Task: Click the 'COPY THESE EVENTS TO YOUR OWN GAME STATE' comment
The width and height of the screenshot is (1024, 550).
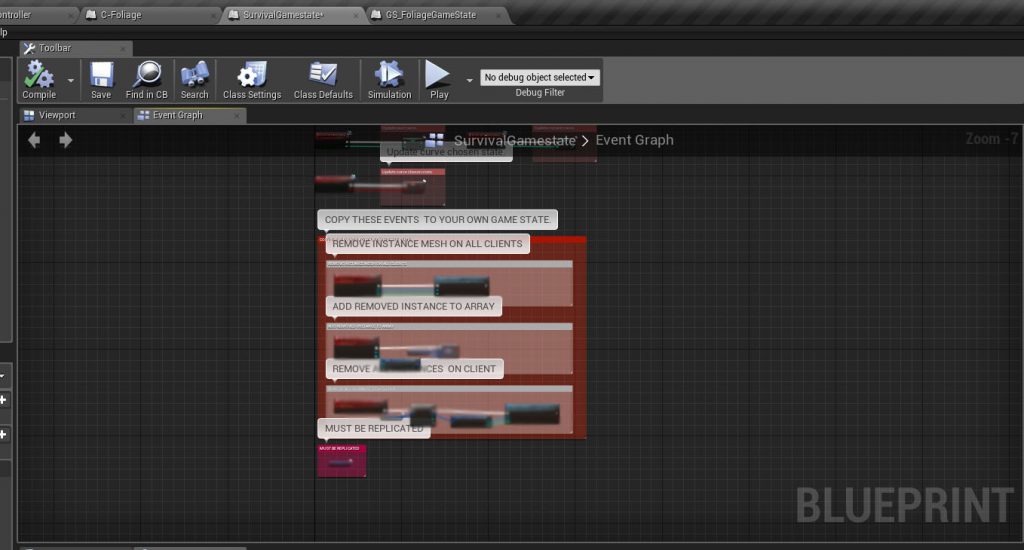Action: point(437,219)
